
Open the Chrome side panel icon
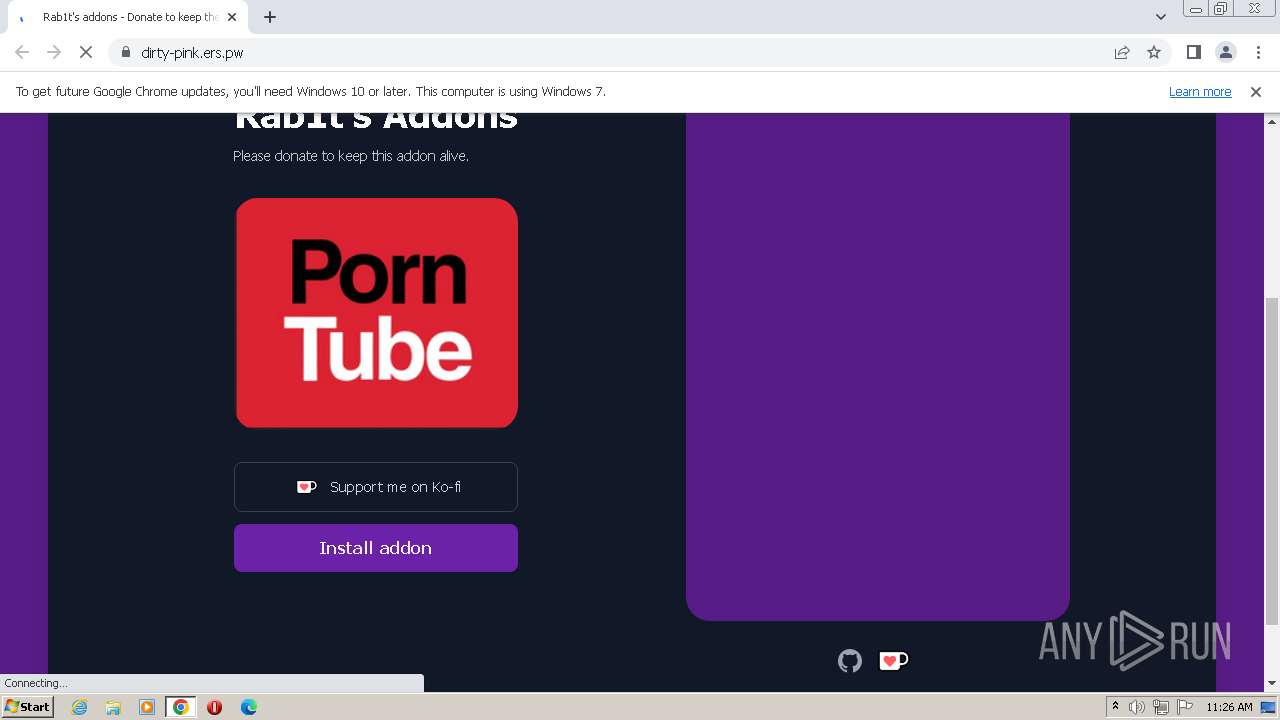point(1194,52)
